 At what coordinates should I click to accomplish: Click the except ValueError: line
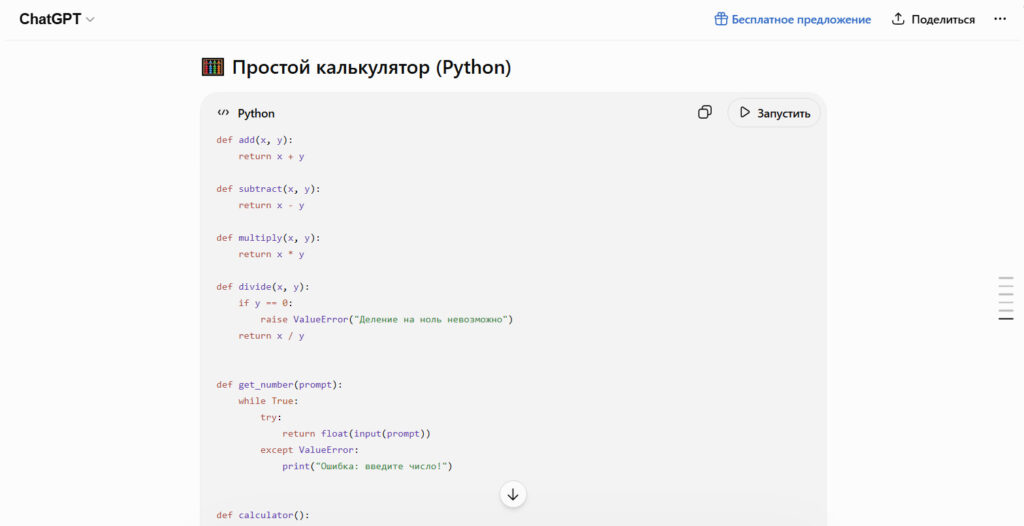pos(310,450)
